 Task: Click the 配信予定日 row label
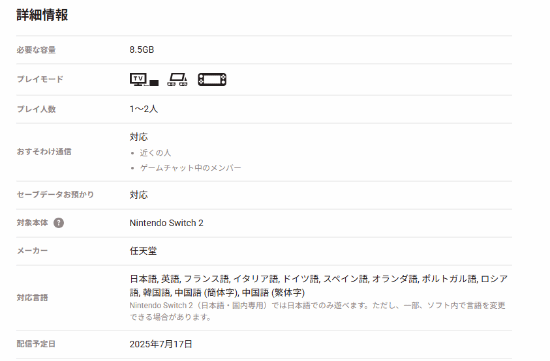36,344
